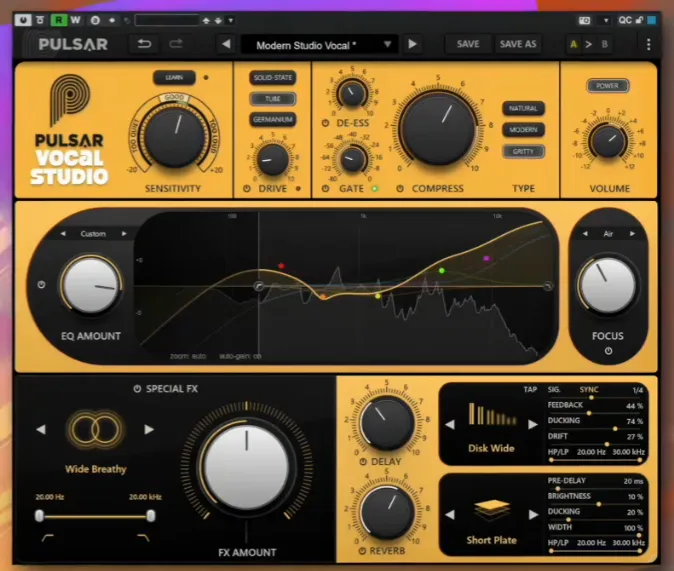The image size is (674, 571).
Task: Click the POWER button above Volume
Action: pyautogui.click(x=607, y=86)
